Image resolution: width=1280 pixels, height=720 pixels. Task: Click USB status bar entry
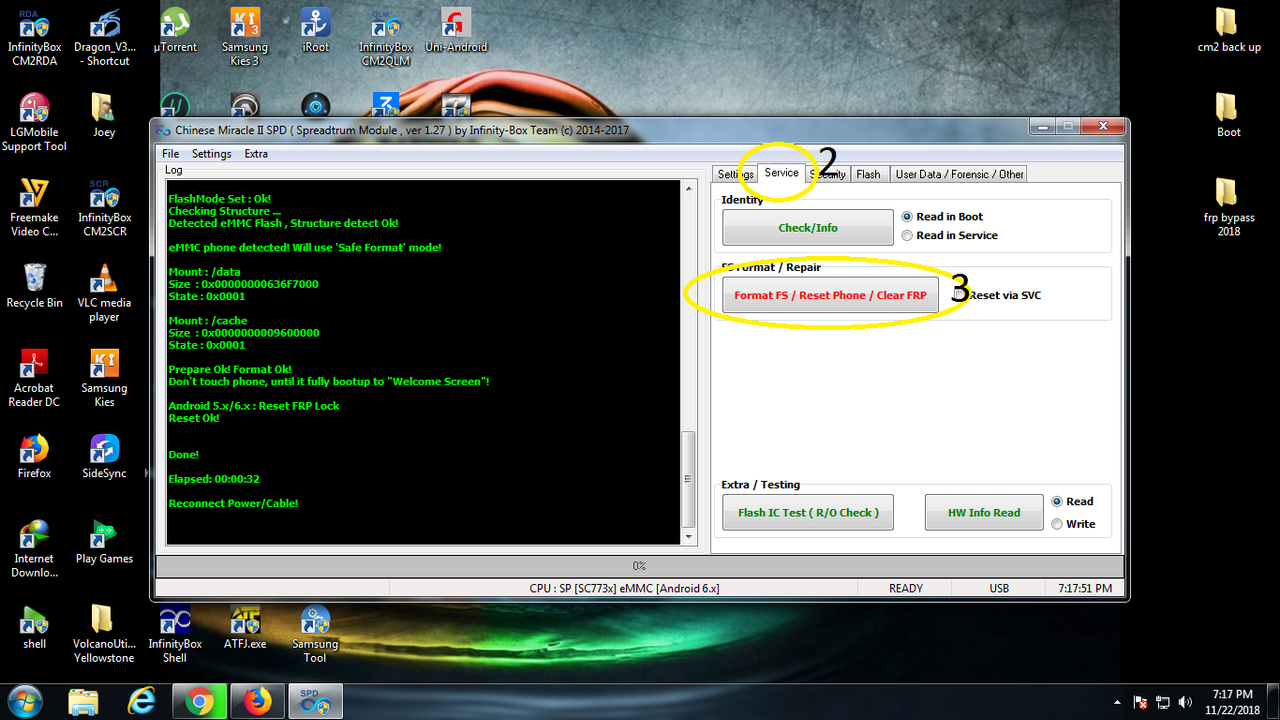[999, 589]
